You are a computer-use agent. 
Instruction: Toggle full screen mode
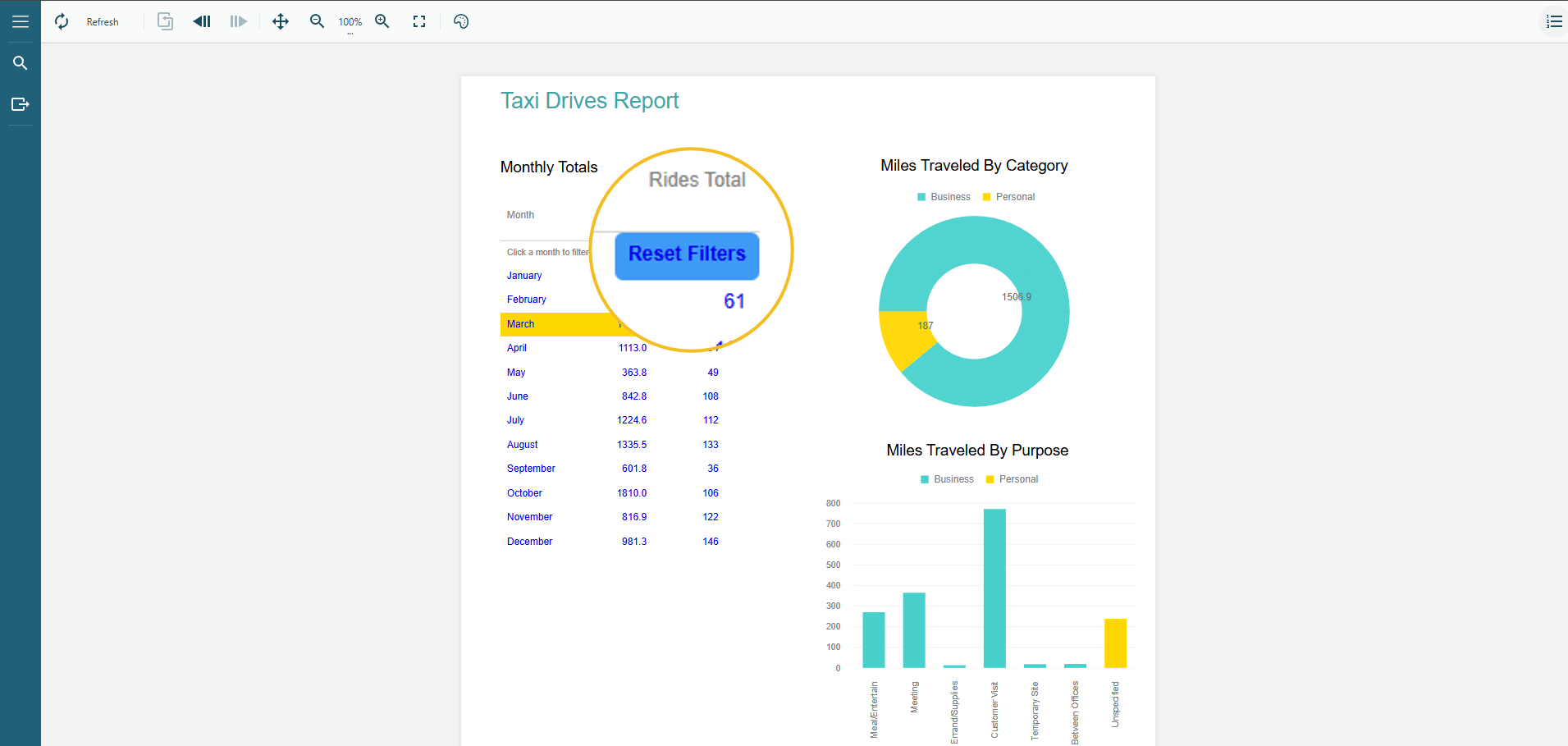419,22
